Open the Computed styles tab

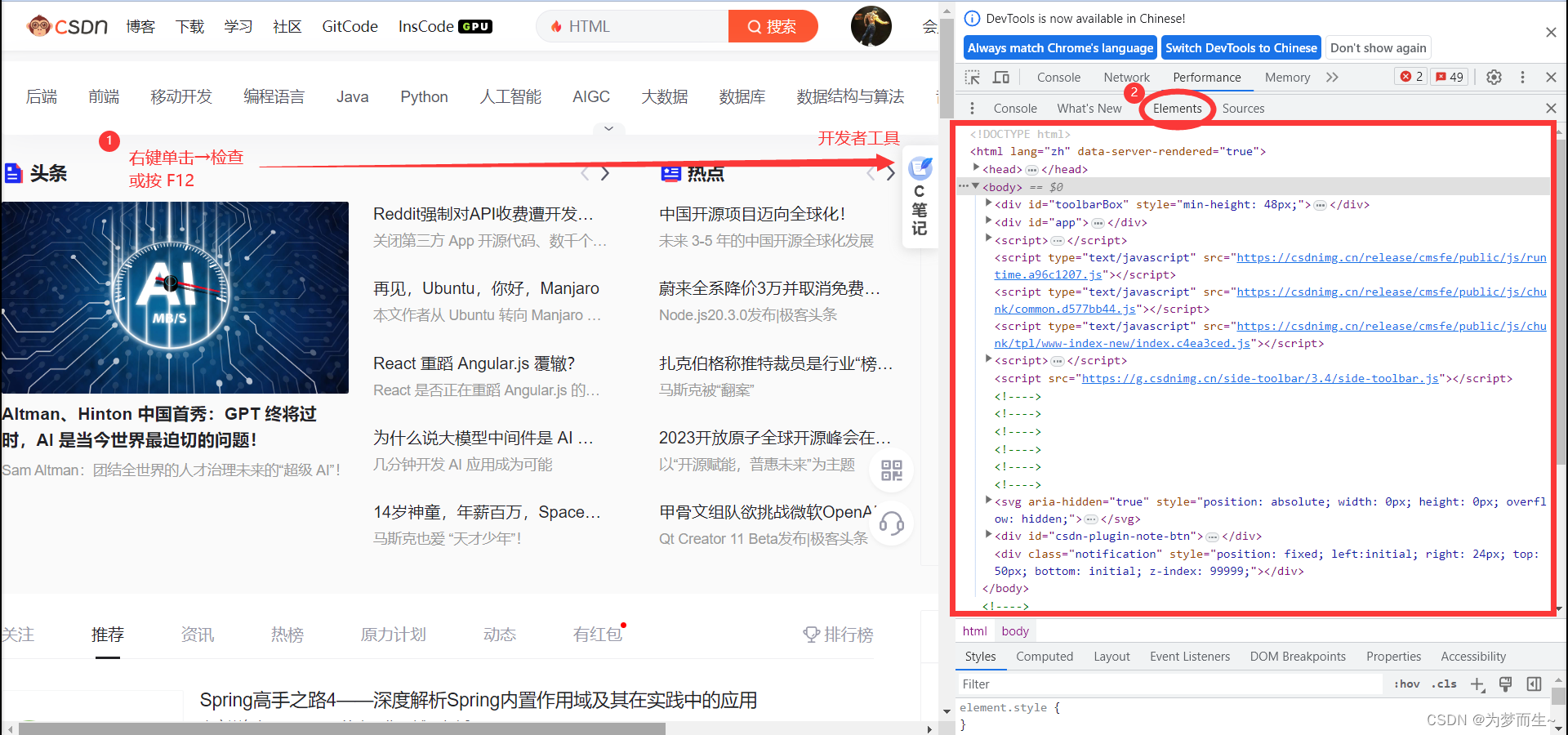(x=1044, y=656)
